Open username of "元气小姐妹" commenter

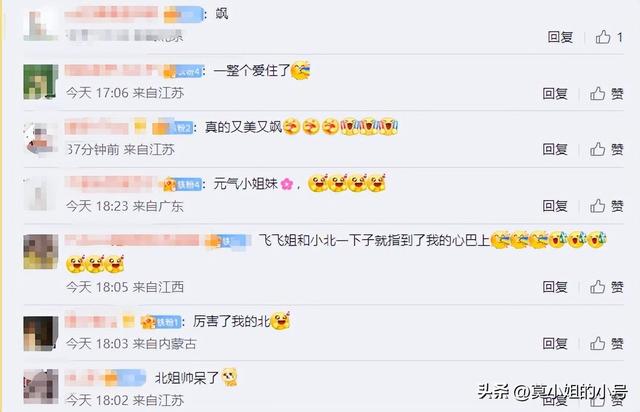tap(110, 183)
